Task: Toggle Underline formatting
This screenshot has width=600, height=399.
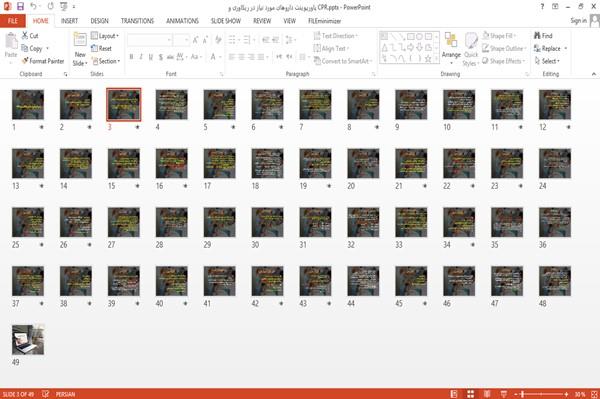Action: click(x=150, y=57)
